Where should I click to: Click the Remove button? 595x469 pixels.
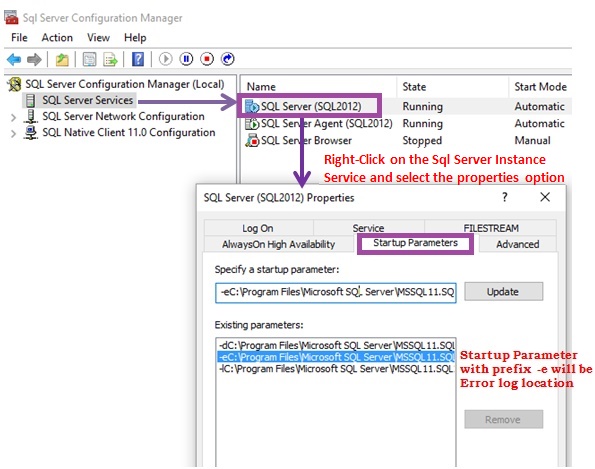point(503,419)
